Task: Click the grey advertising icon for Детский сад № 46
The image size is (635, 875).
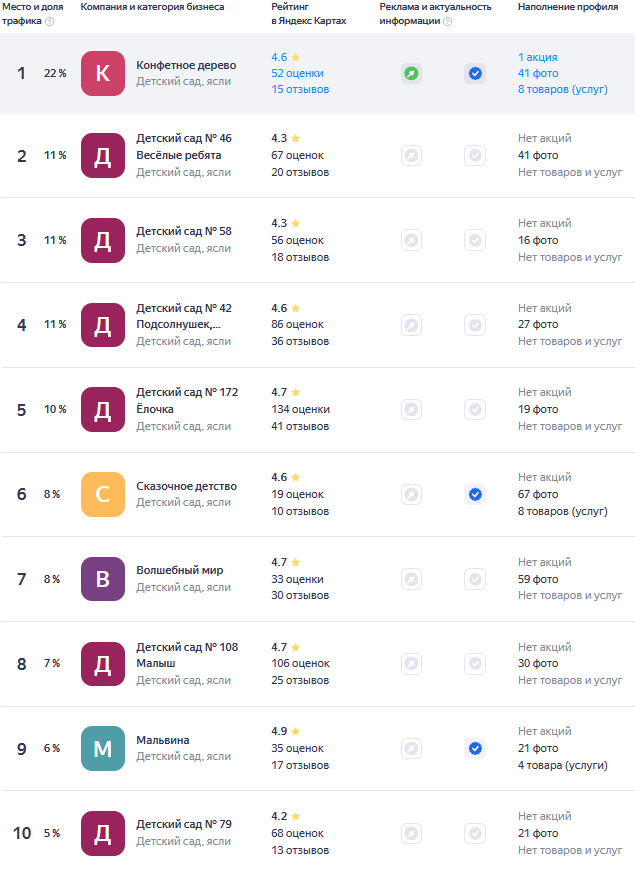Action: tap(411, 155)
